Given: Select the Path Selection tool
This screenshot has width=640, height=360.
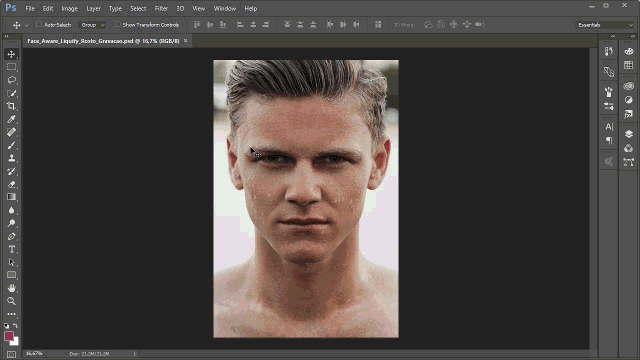Looking at the screenshot, I should [11, 262].
